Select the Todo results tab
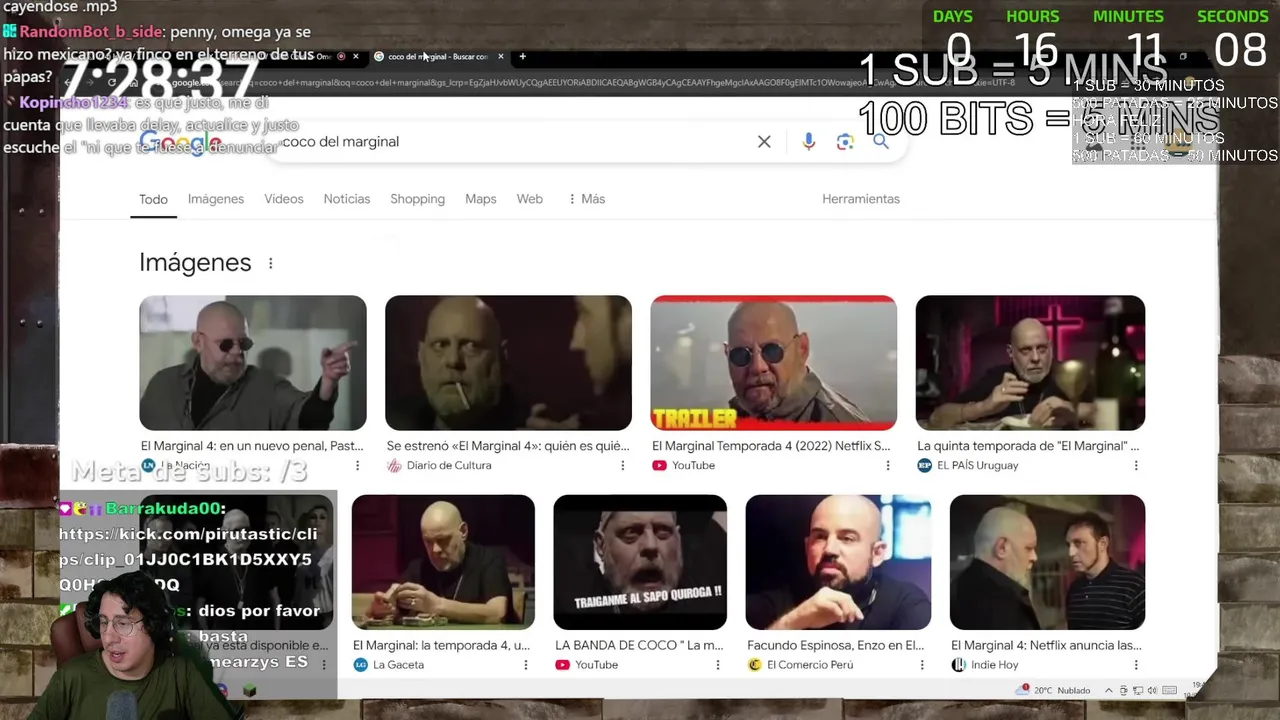Image resolution: width=1280 pixels, height=720 pixels. [153, 199]
